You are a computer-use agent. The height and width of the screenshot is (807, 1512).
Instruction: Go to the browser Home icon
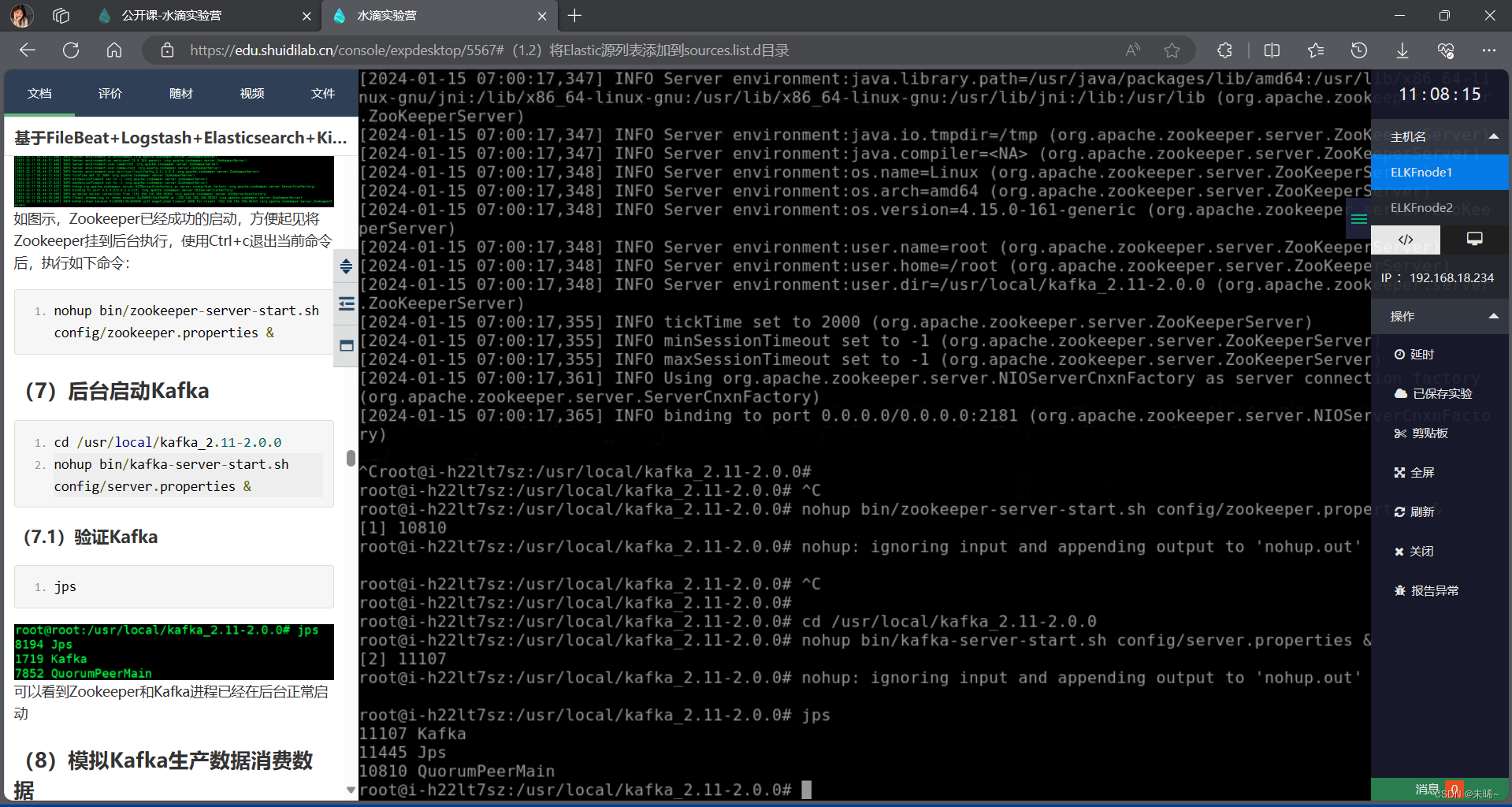[114, 50]
